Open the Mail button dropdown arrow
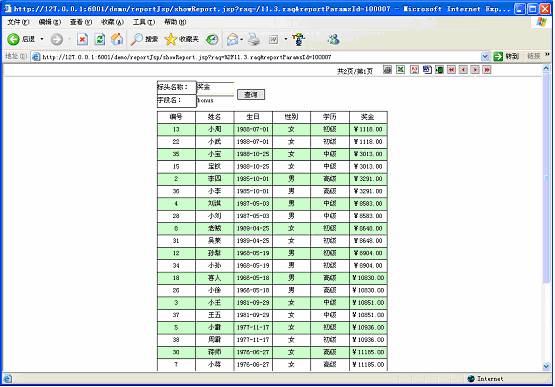This screenshot has height=387, width=555. coord(241,39)
